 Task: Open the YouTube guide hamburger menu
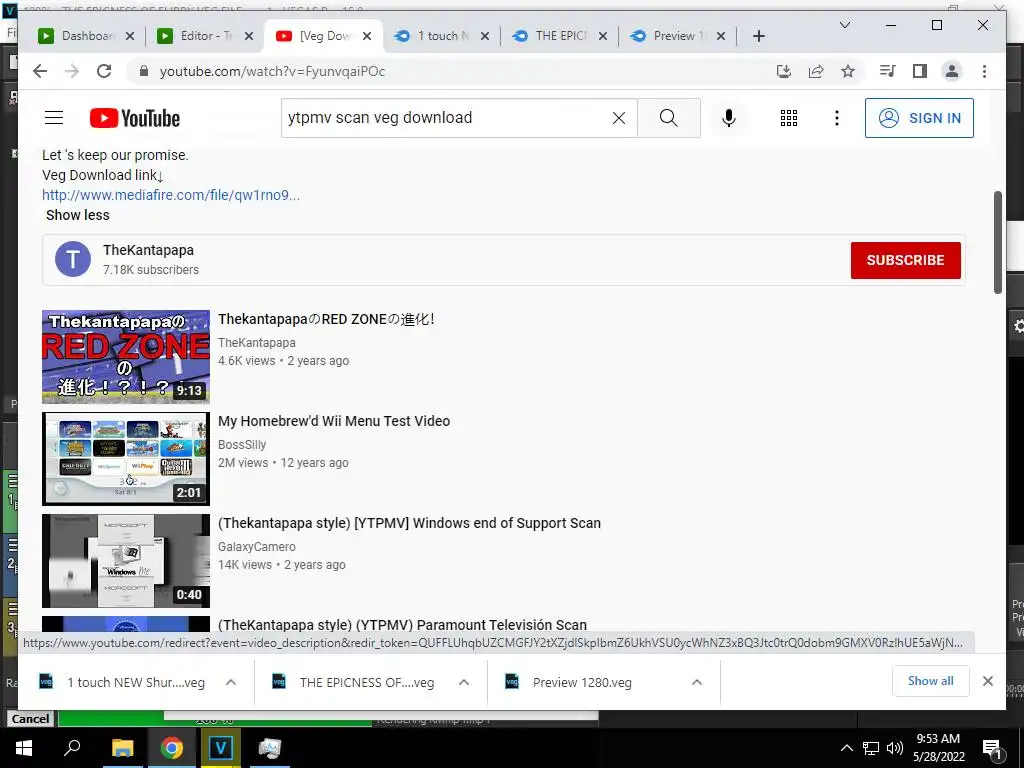54,118
